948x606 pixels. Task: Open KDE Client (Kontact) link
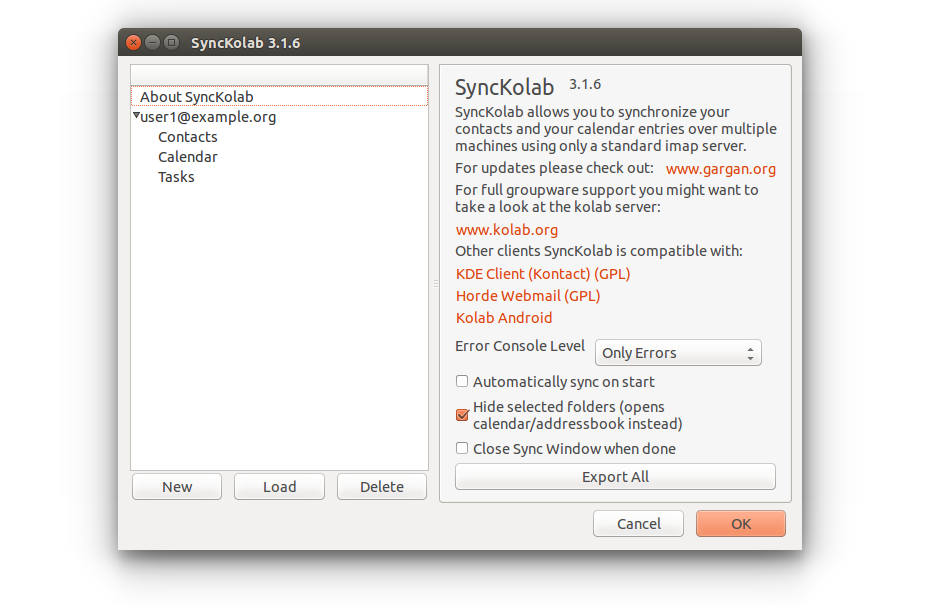(x=543, y=274)
